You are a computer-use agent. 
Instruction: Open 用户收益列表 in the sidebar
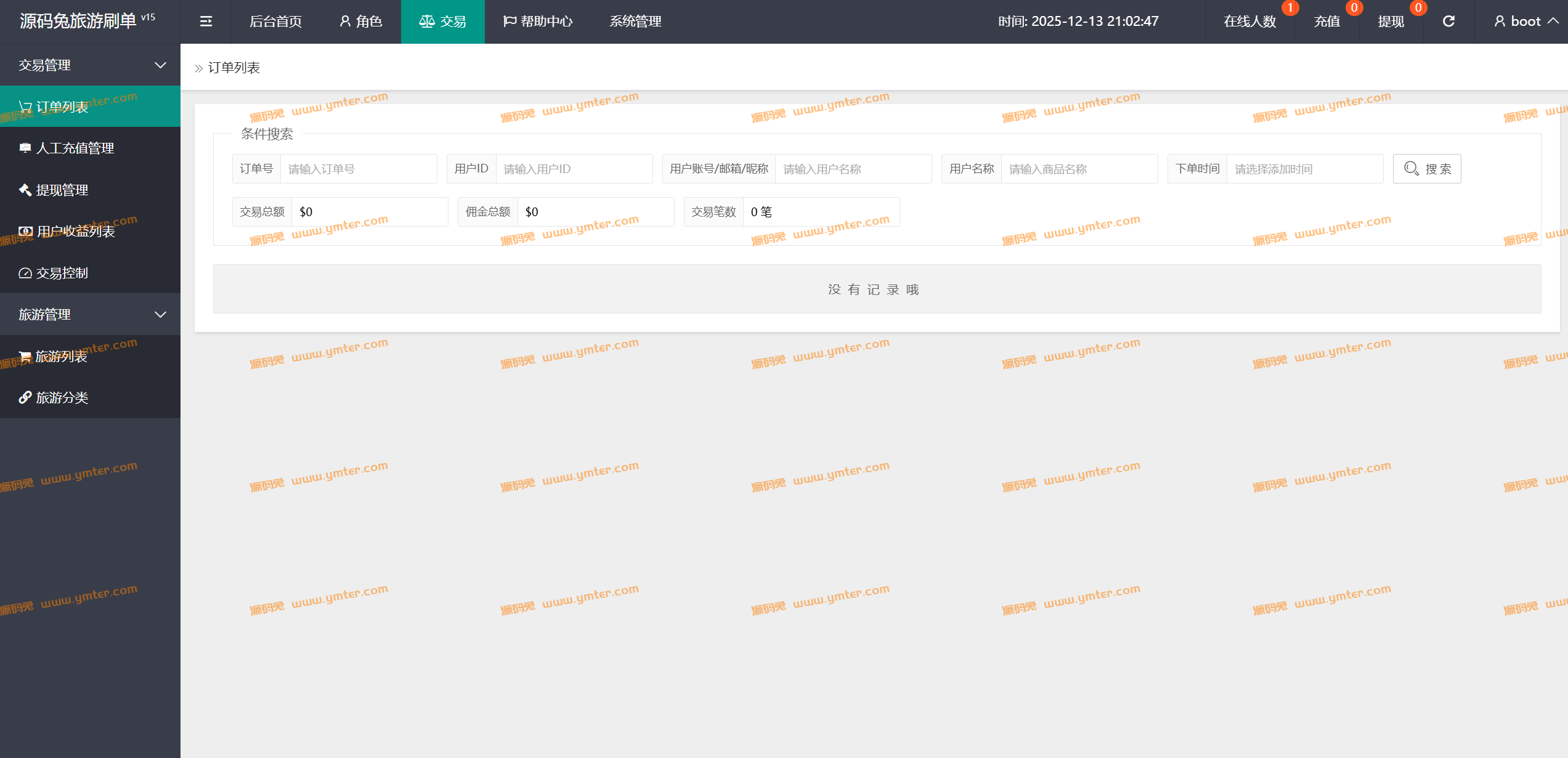pos(75,232)
